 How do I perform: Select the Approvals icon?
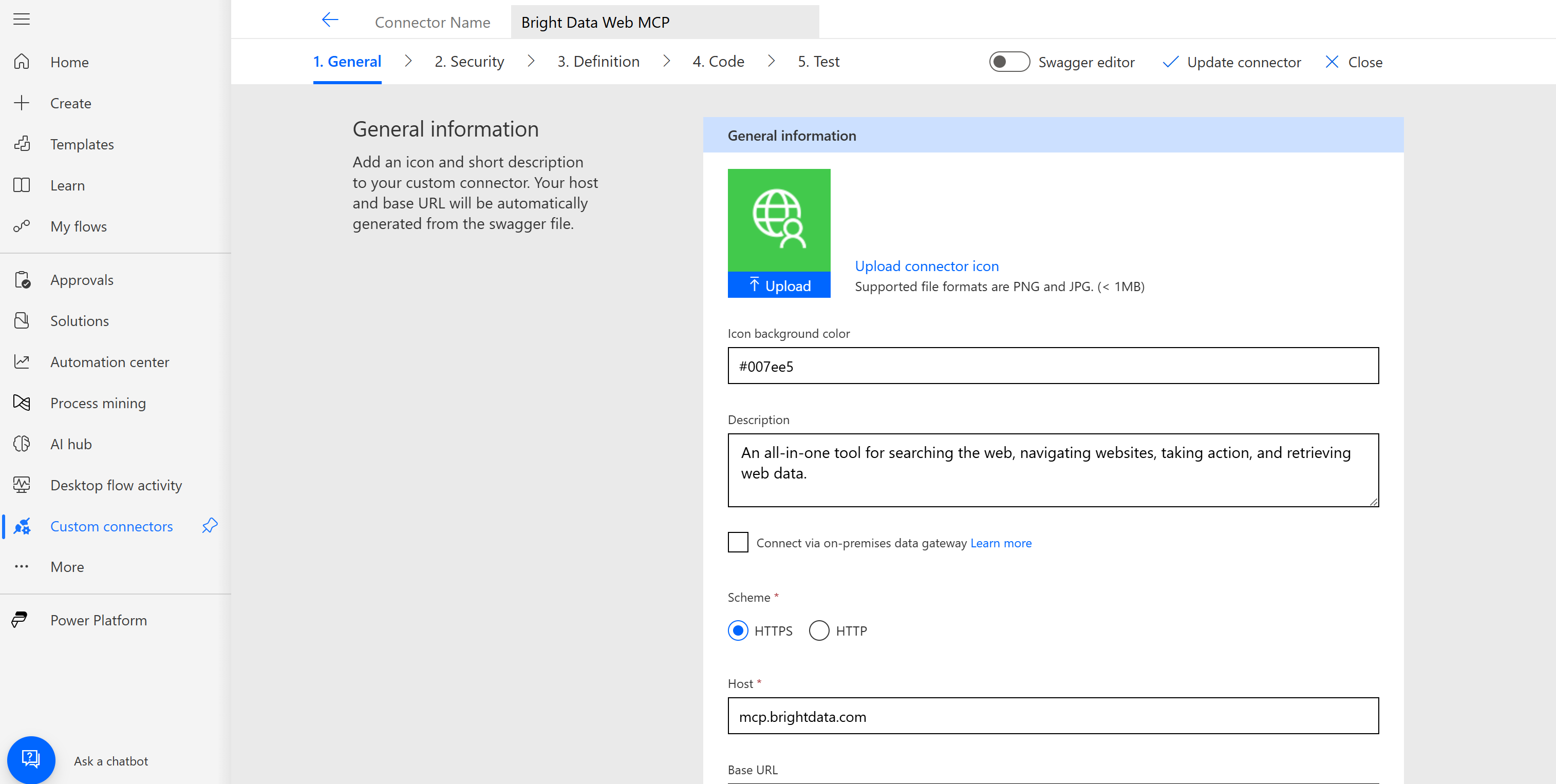coord(22,279)
